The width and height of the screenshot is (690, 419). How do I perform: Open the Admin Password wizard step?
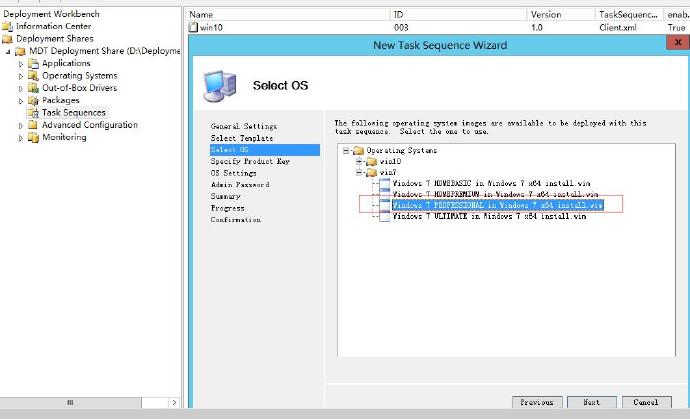(x=240, y=185)
